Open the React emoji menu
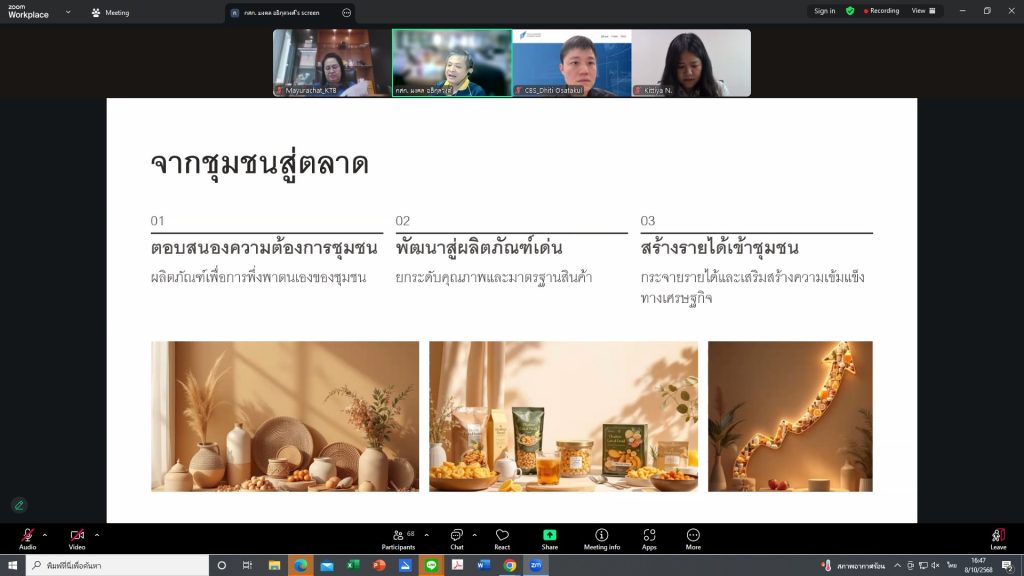 pos(502,538)
